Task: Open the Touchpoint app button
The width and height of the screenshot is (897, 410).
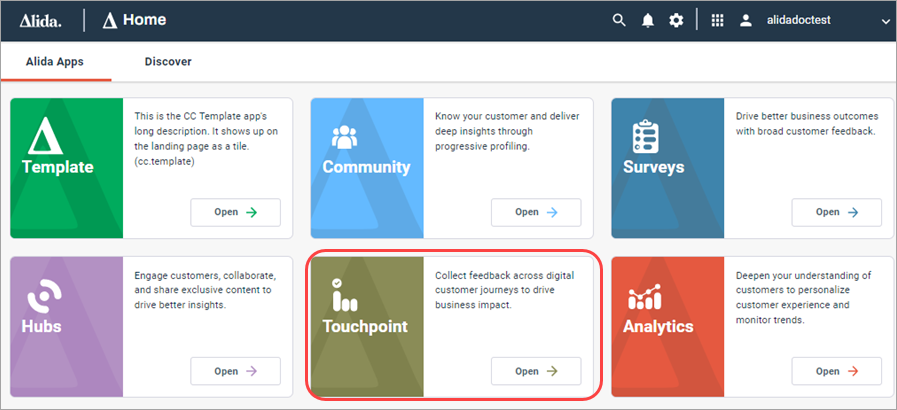Action: point(536,371)
